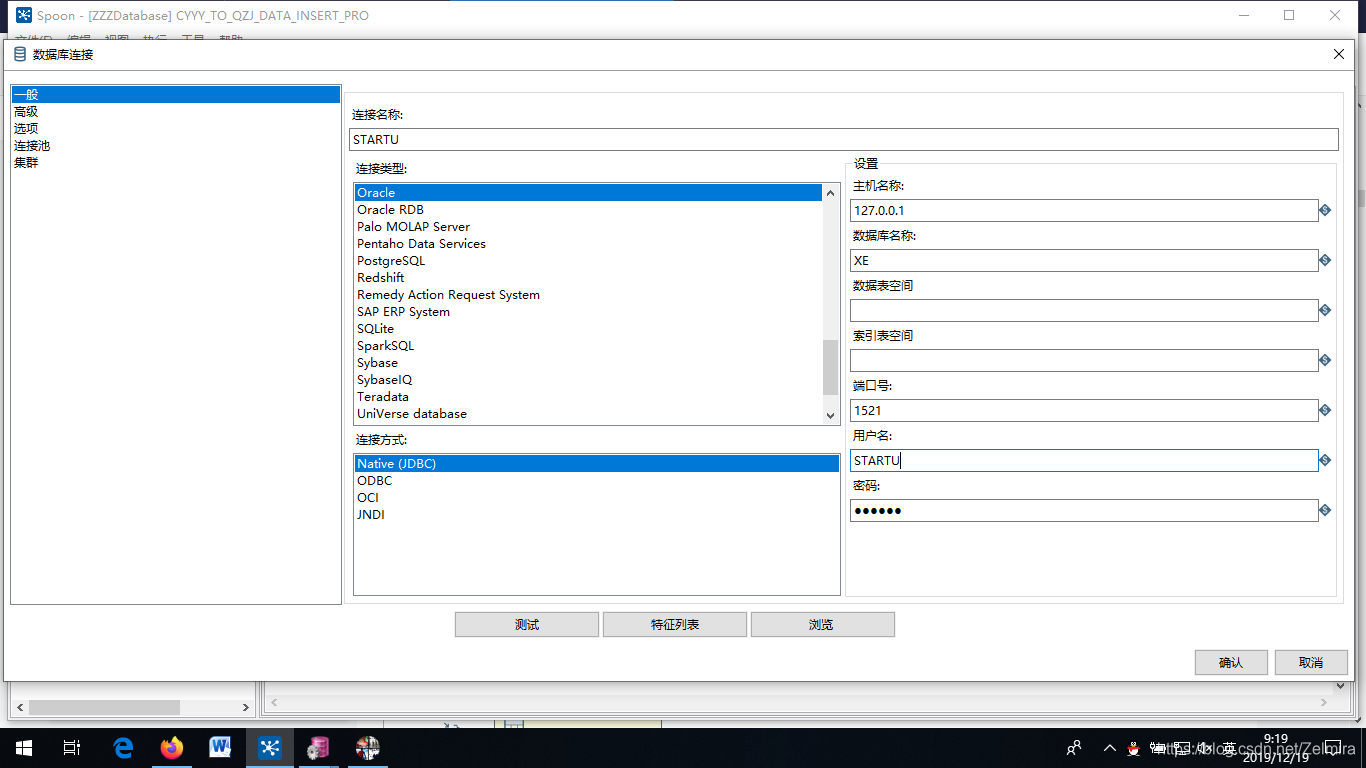Select Palo MOLAP Server connection type
This screenshot has height=768, width=1366.
click(x=588, y=227)
